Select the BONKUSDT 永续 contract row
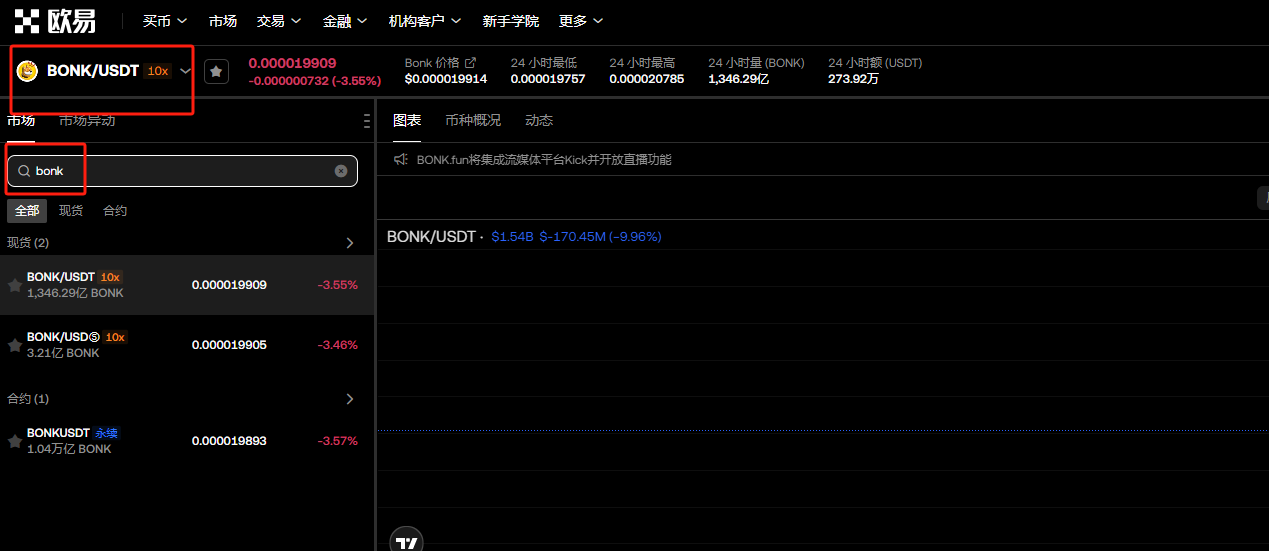Viewport: 1269px width, 551px height. coord(187,441)
